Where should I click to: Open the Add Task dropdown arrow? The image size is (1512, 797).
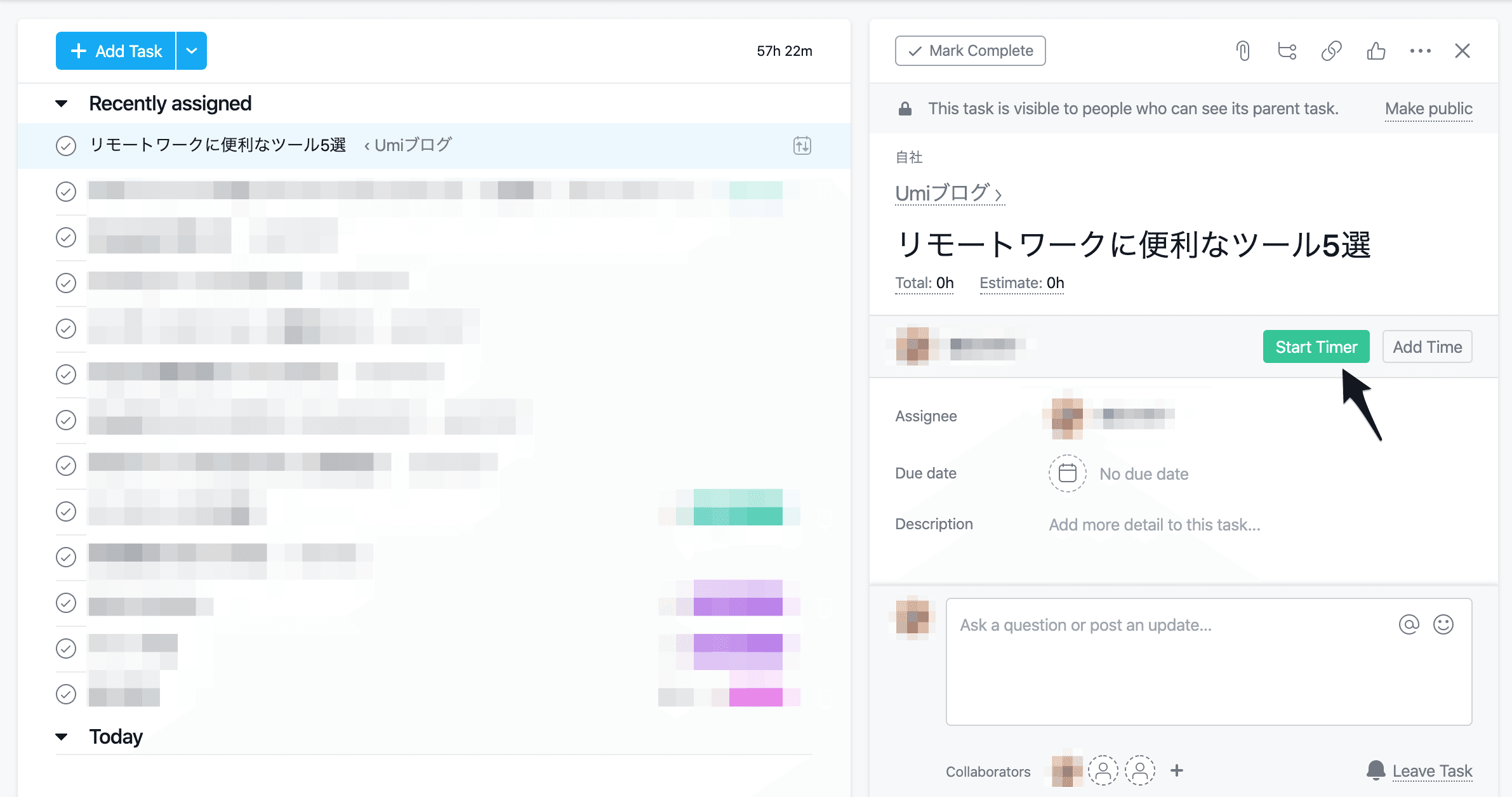(x=192, y=51)
